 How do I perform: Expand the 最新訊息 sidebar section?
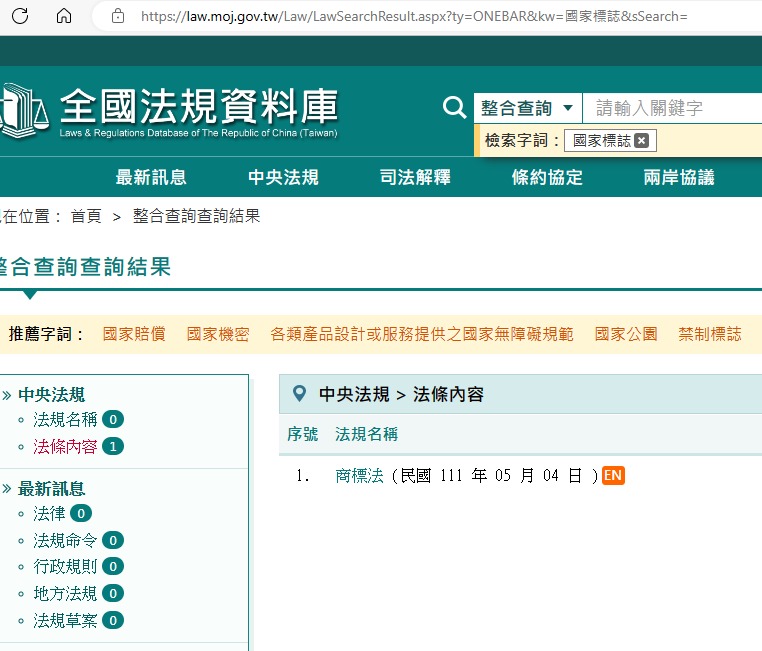point(52,489)
